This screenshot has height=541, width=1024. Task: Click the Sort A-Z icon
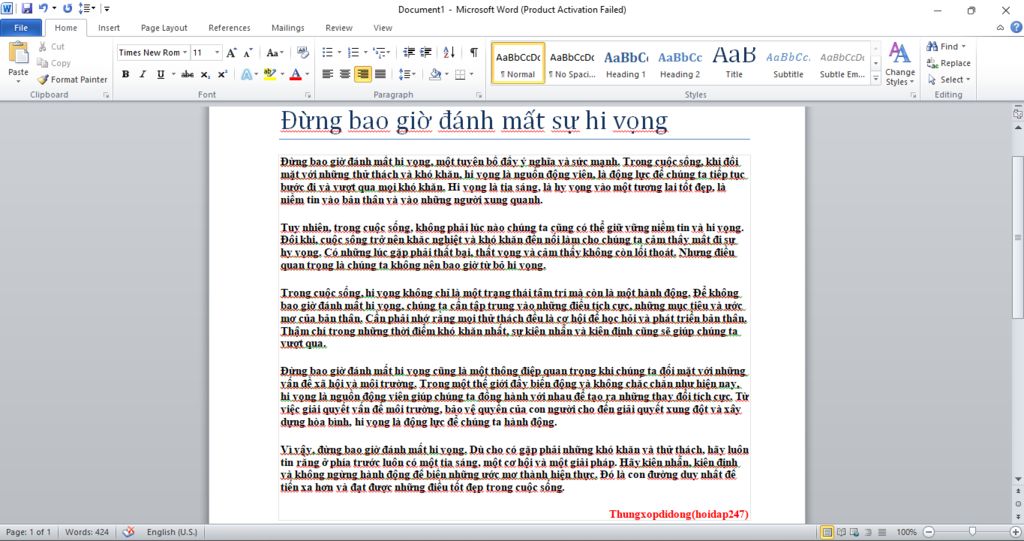click(x=449, y=52)
